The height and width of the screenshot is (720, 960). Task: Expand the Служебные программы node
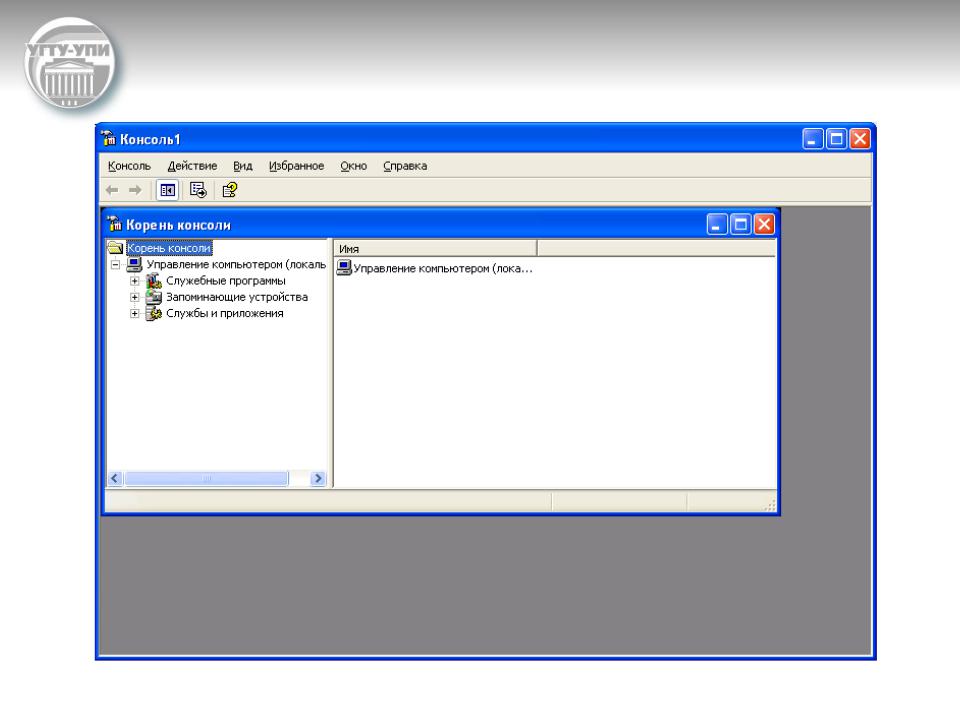[135, 281]
